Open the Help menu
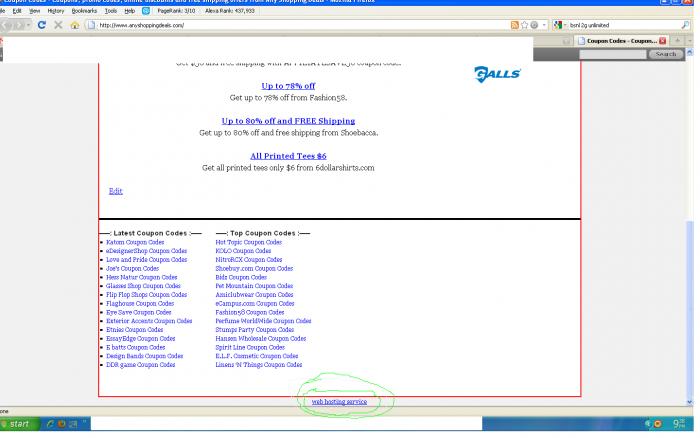Screen dimensions: 700x438 coord(129,11)
